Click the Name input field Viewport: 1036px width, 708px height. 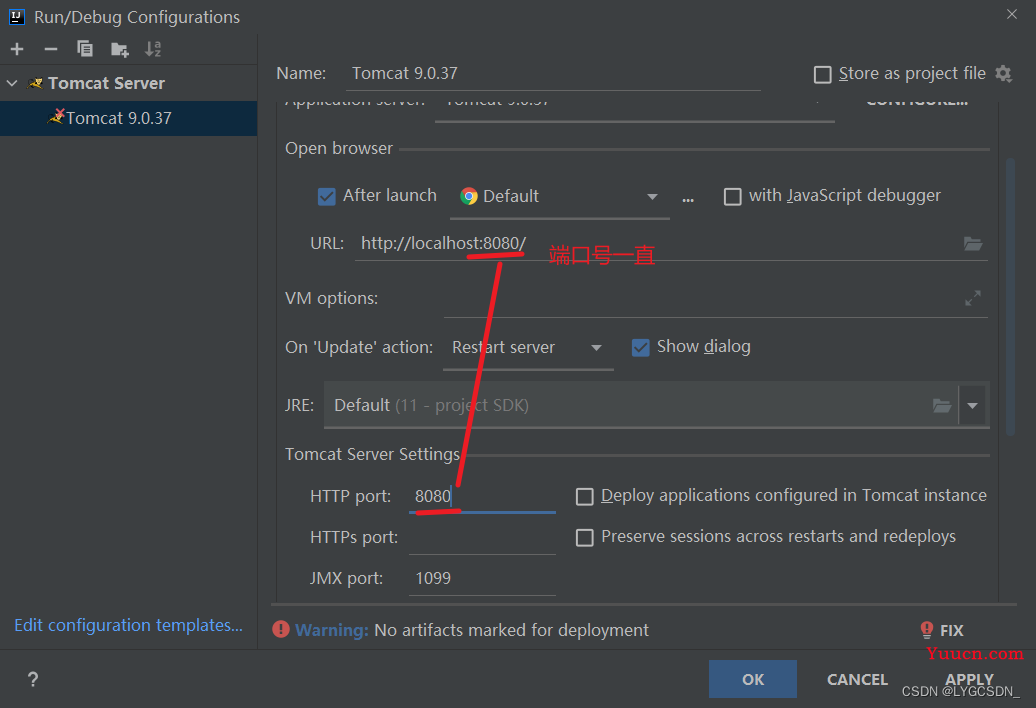pyautogui.click(x=553, y=73)
